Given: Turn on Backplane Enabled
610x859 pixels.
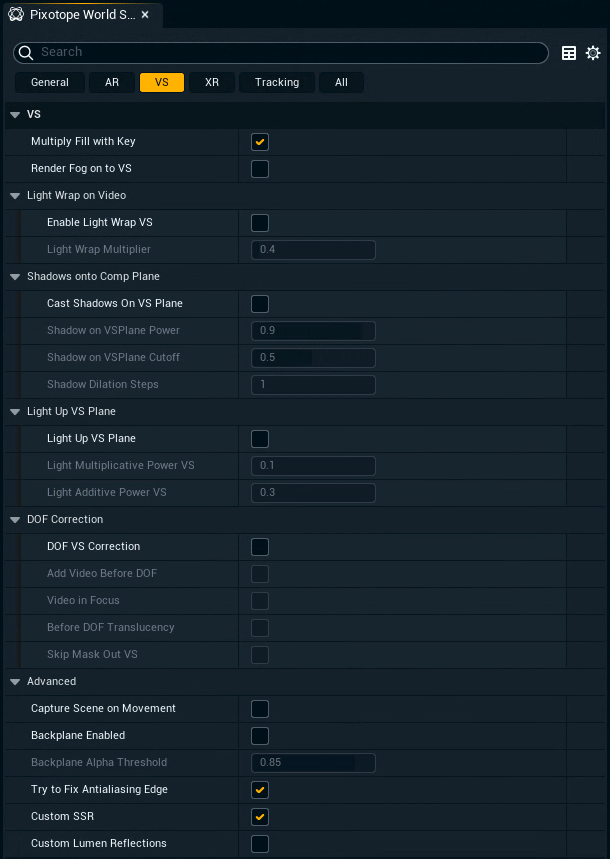Looking at the screenshot, I should pos(260,735).
